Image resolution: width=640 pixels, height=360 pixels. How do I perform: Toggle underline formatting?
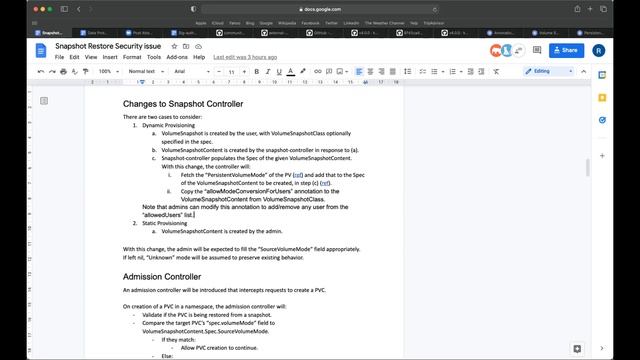(x=279, y=71)
